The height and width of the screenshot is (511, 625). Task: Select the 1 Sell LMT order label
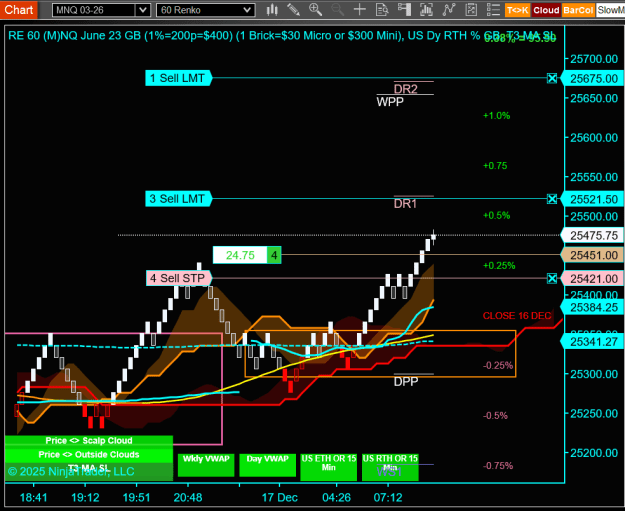pyautogui.click(x=178, y=78)
